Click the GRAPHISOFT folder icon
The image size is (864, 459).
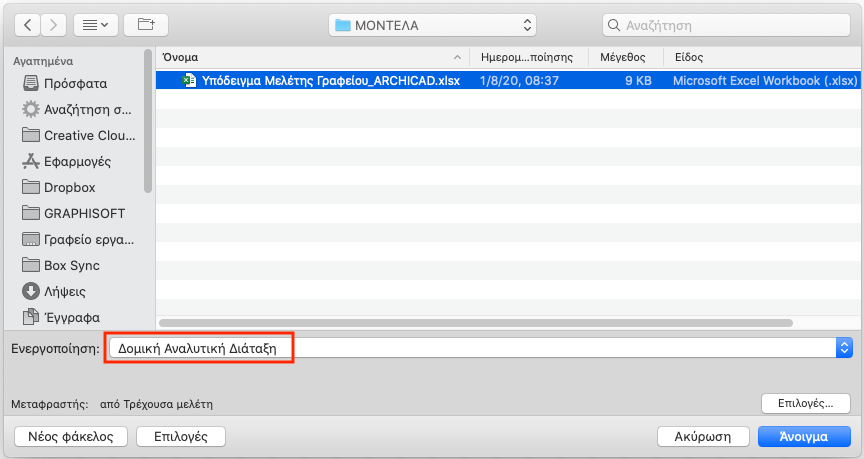31,213
